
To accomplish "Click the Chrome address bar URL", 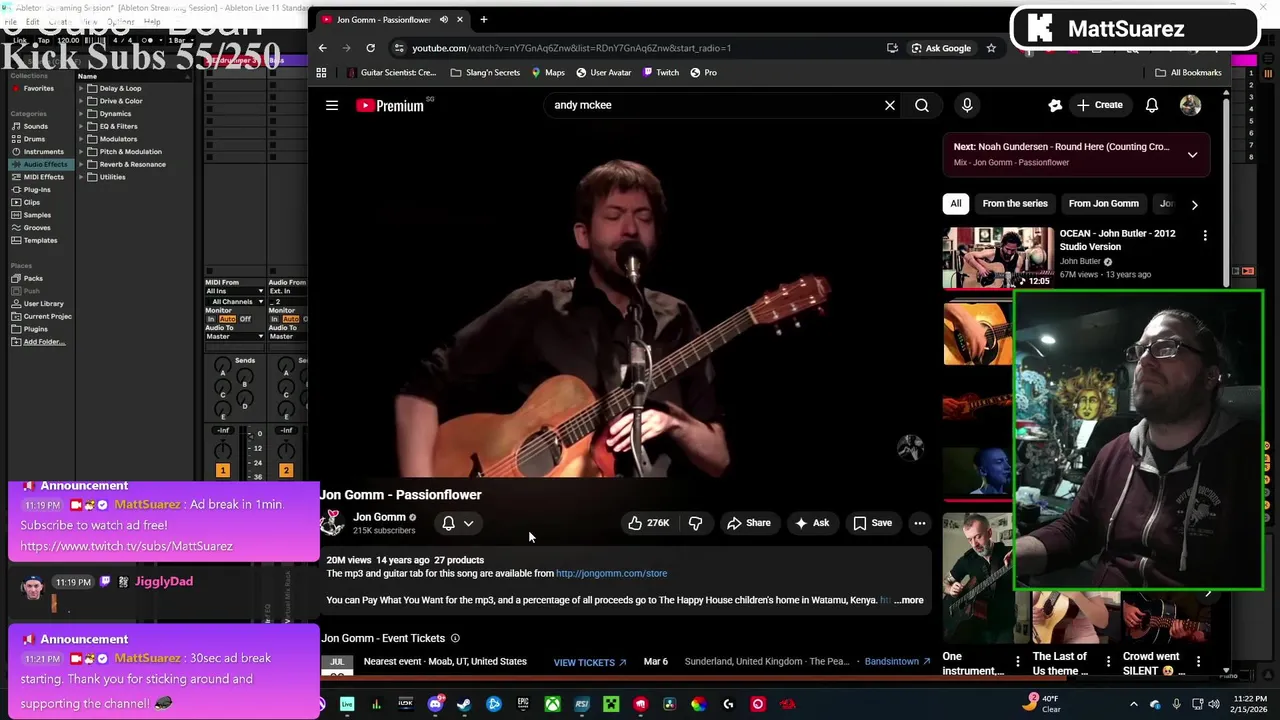I will pos(571,48).
